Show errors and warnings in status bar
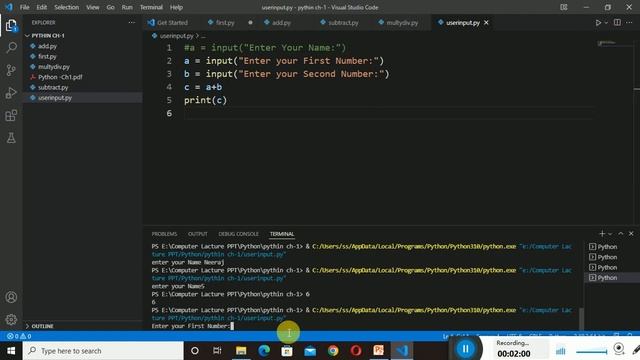This screenshot has height=360, width=640. tap(19, 336)
